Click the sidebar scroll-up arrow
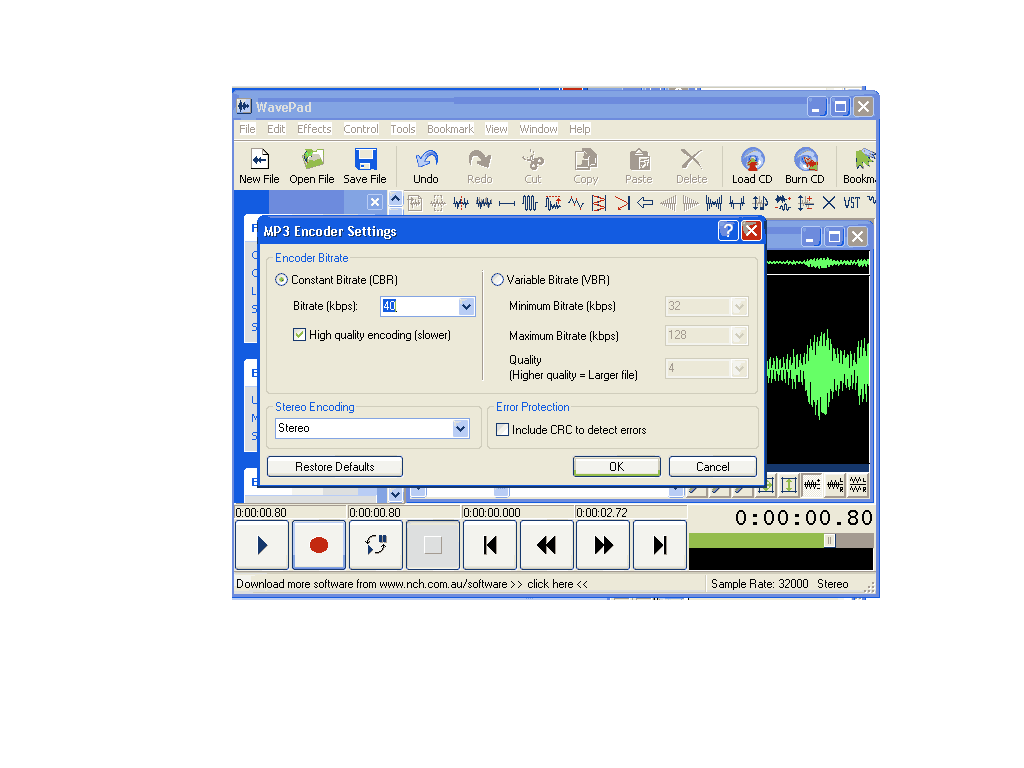Viewport: 1024px width, 768px height. coord(395,199)
